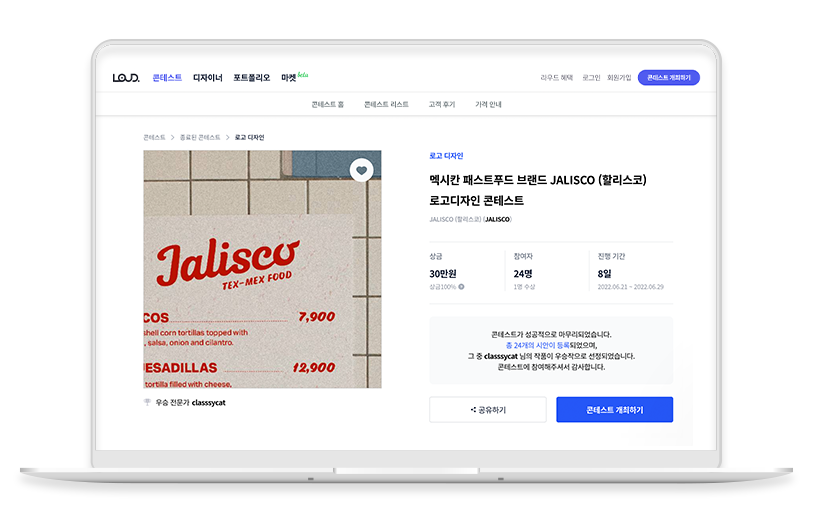Click the info icon beside 상금100%
The height and width of the screenshot is (522, 813).
click(461, 287)
